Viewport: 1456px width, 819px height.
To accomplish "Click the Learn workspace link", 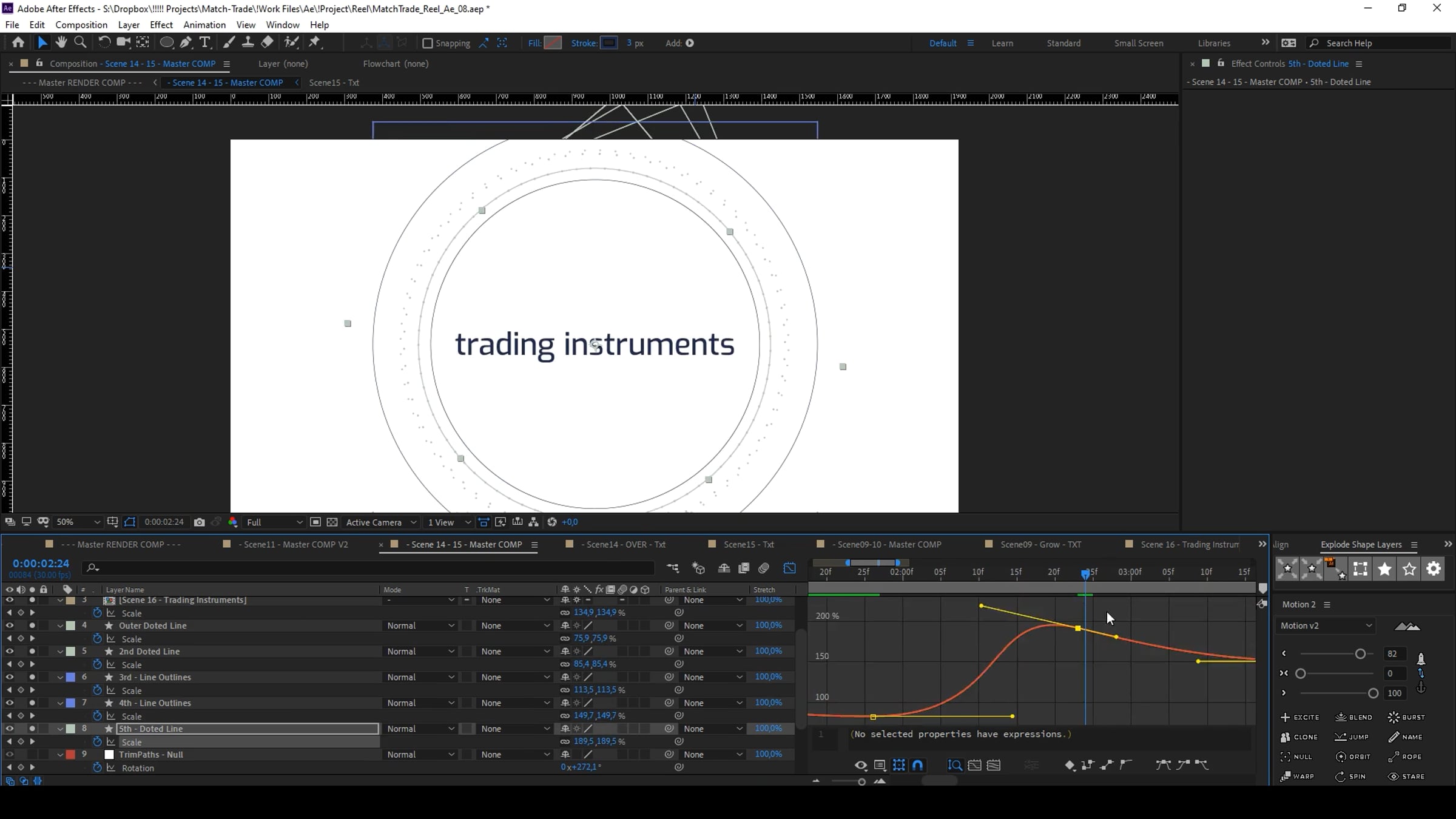I will 1002,43.
